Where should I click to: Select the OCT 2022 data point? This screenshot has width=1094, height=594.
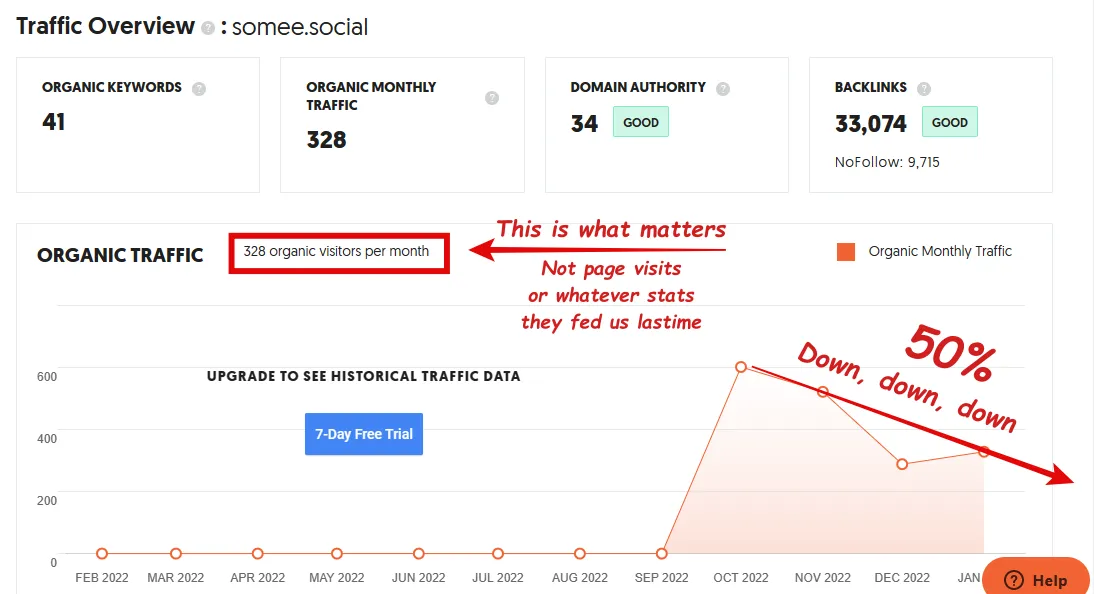(x=741, y=367)
